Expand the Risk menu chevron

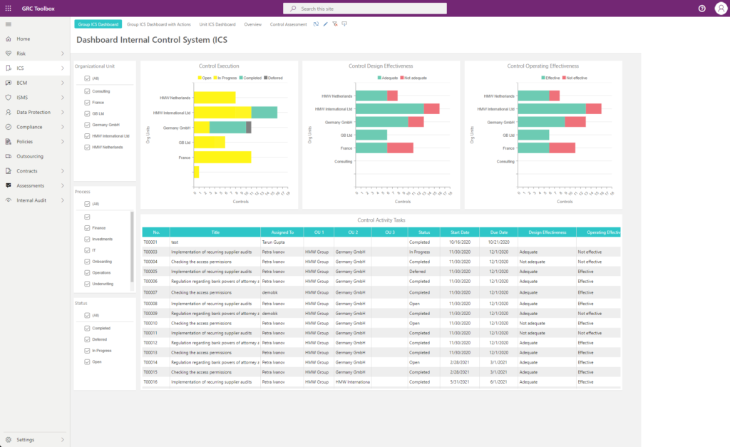(x=62, y=54)
